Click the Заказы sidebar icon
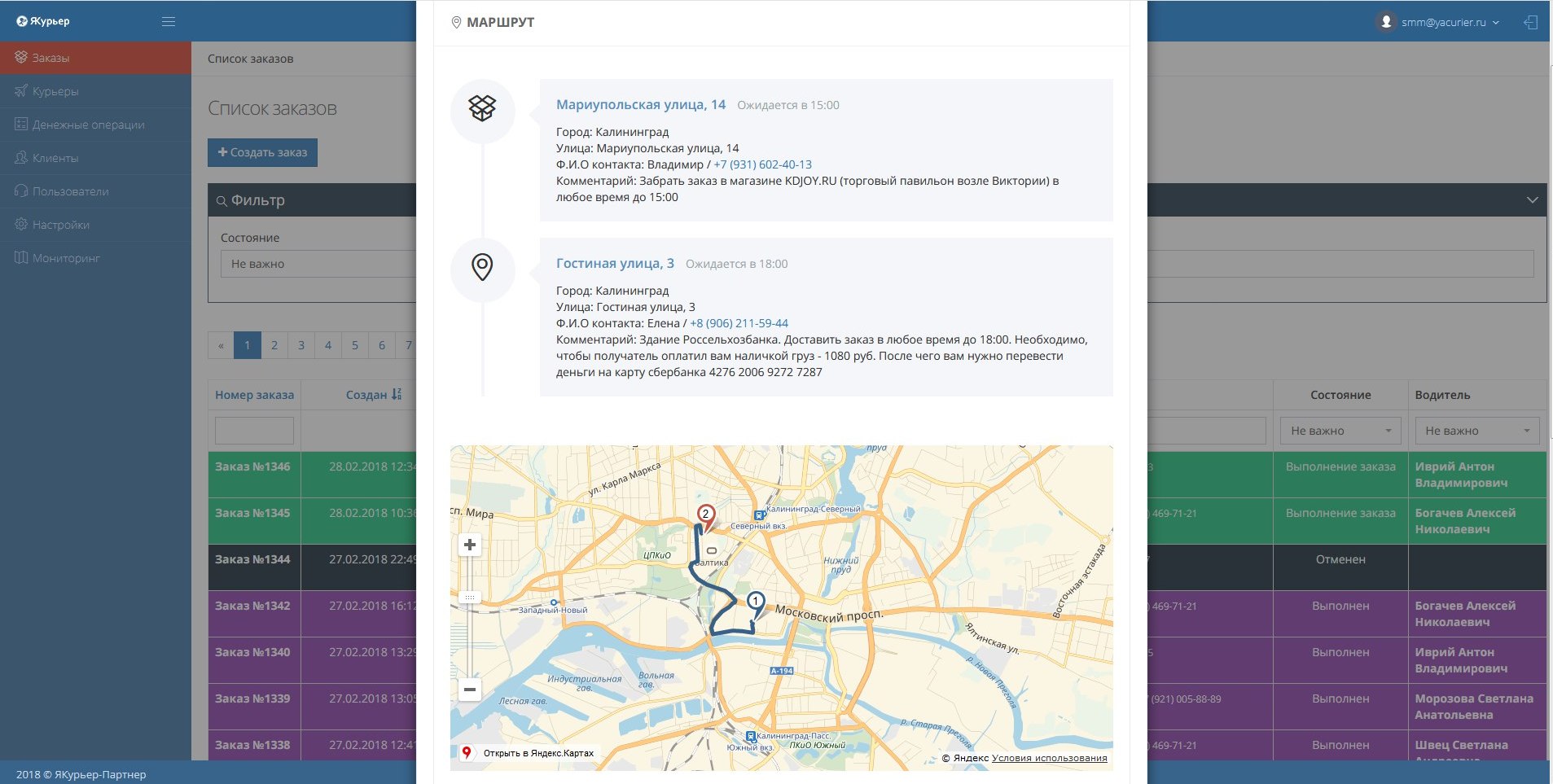Viewport: 1553px width, 784px height. [x=21, y=58]
